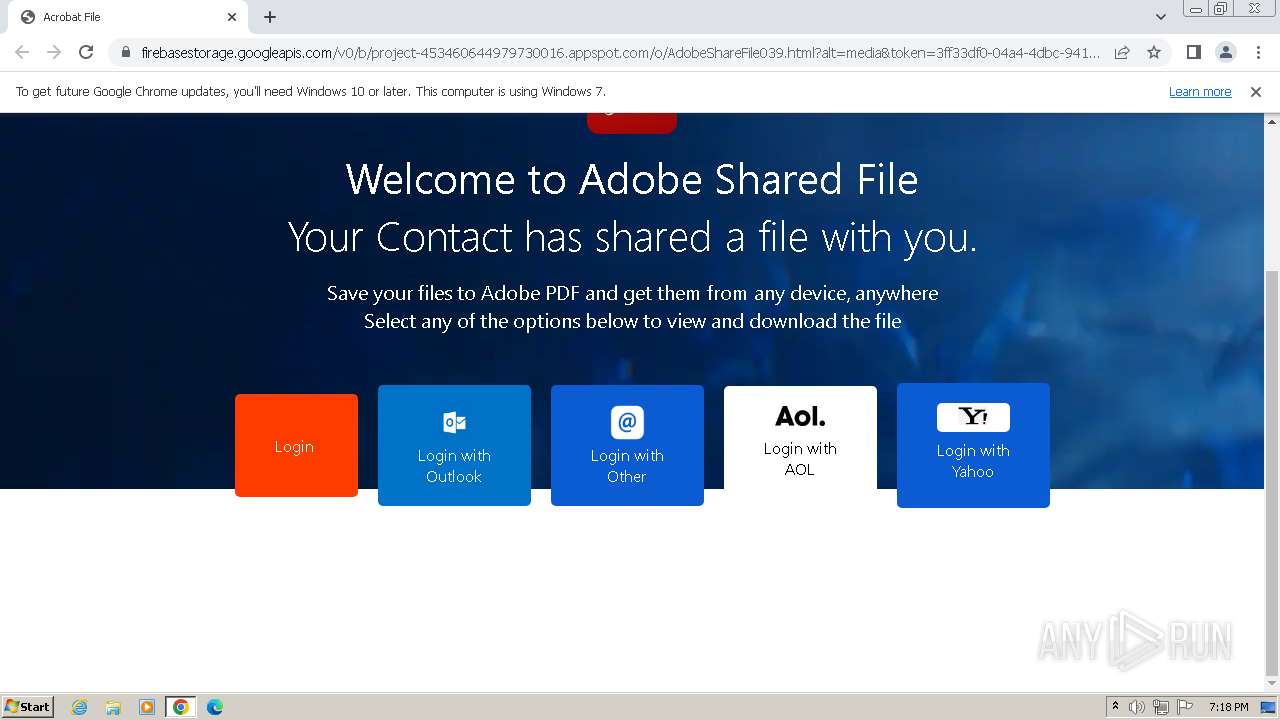Choose Login with Outlook tile
This screenshot has height=720, width=1280.
tap(454, 445)
